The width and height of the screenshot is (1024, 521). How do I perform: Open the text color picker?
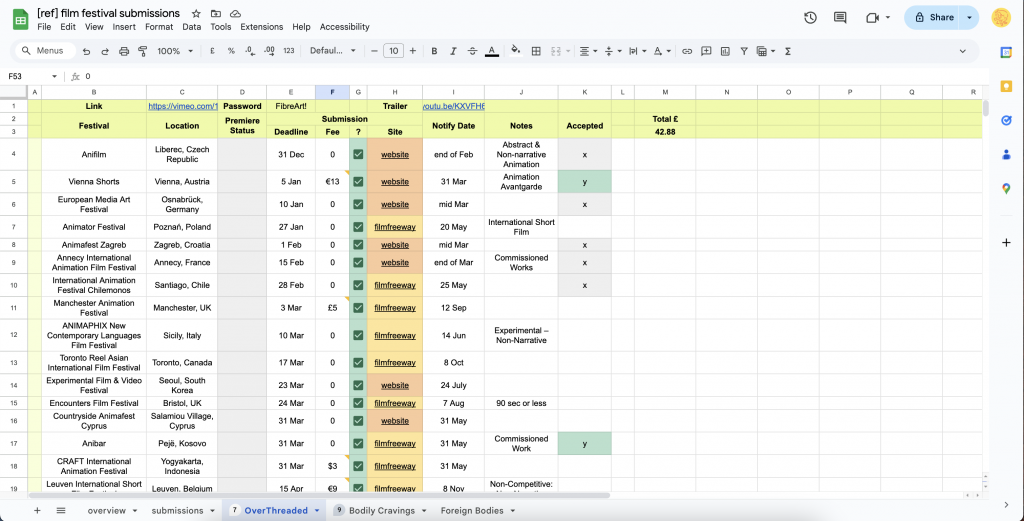point(492,51)
